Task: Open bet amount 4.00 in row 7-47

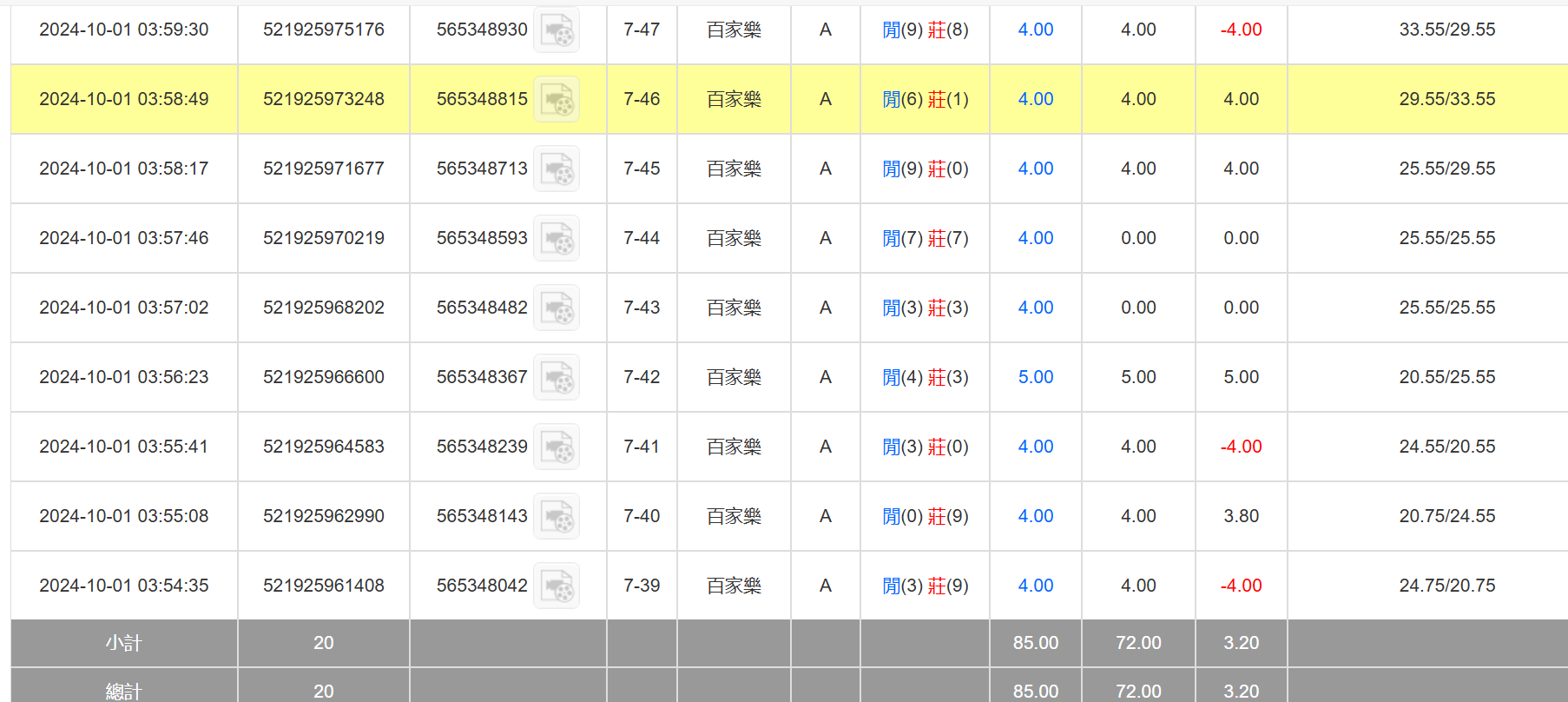Action: 1035,30
